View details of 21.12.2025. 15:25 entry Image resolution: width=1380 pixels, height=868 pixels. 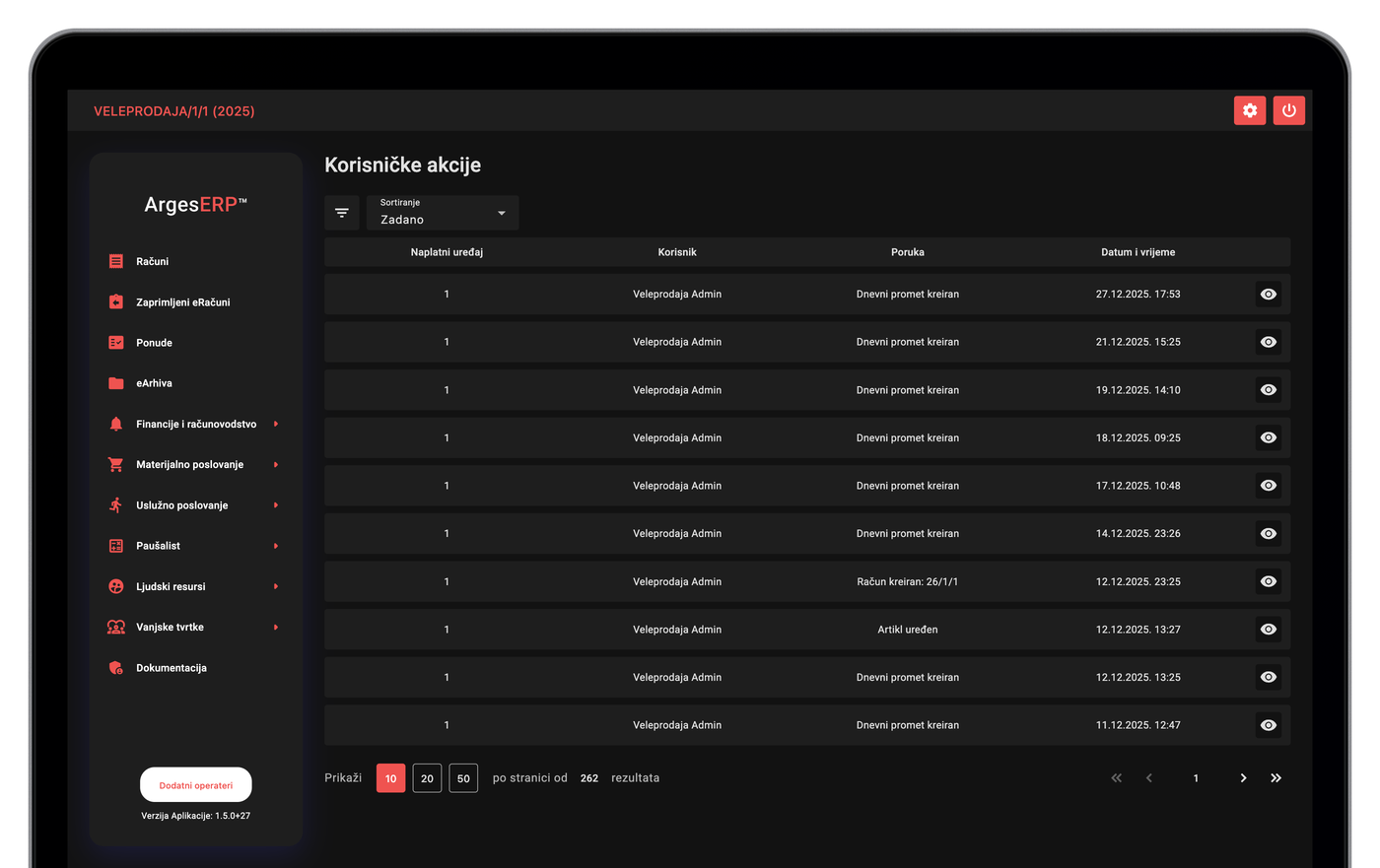point(1268,342)
